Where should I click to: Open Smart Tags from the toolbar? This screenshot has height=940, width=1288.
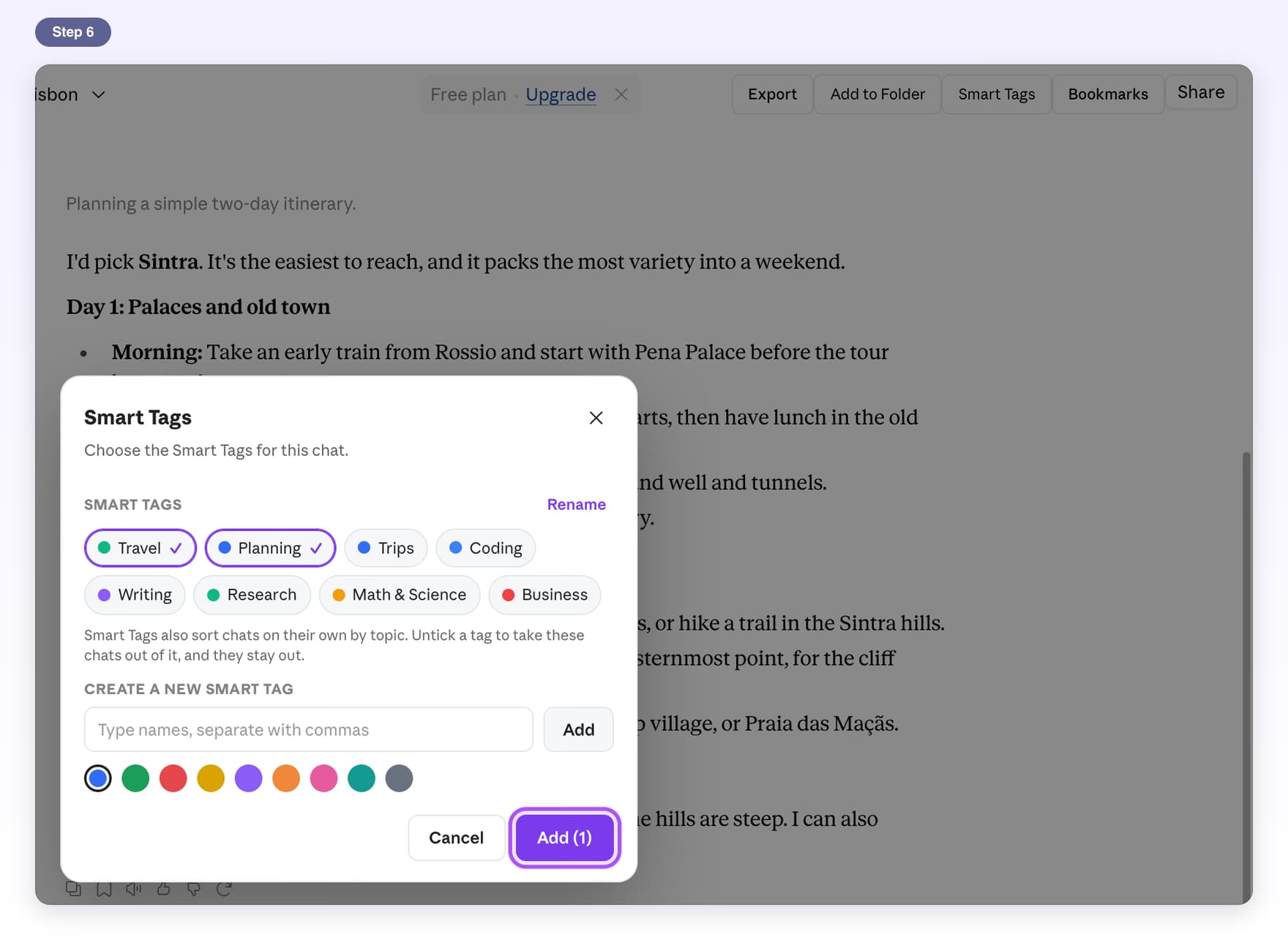997,94
